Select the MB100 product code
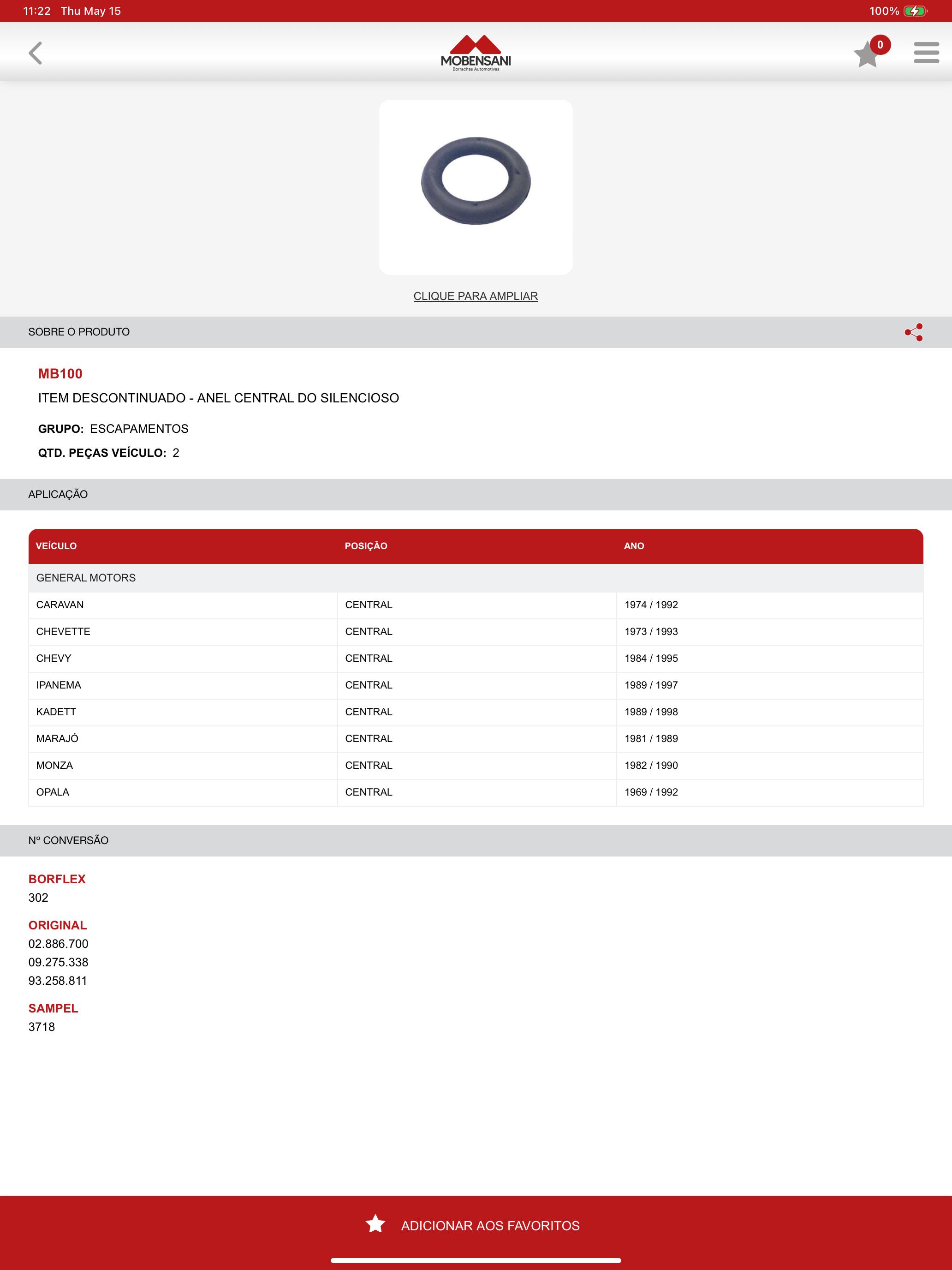952x1270 pixels. (x=60, y=374)
